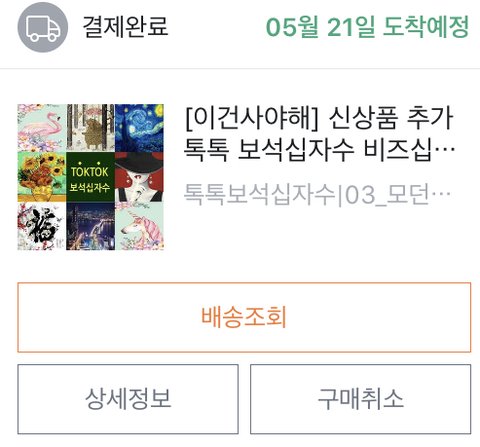
Task: Expand the truncated title ellipsis
Action: point(445,153)
